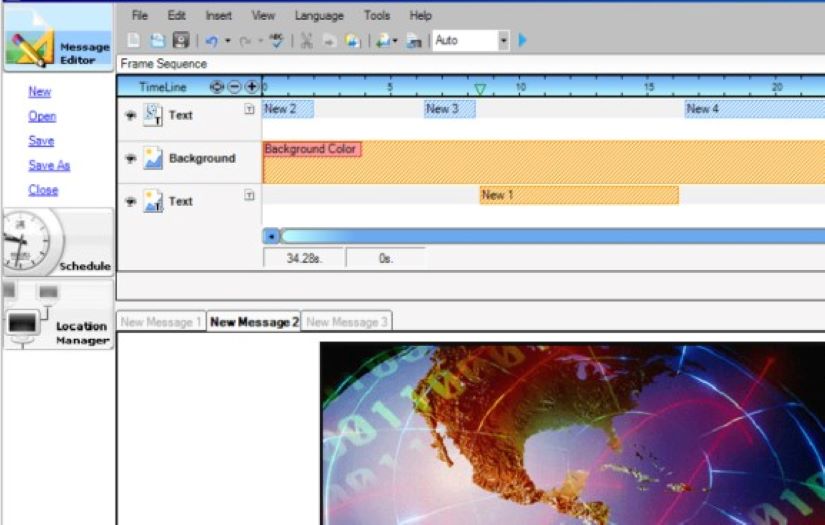
Task: Click the paste icon in toolbar
Action: tap(353, 41)
